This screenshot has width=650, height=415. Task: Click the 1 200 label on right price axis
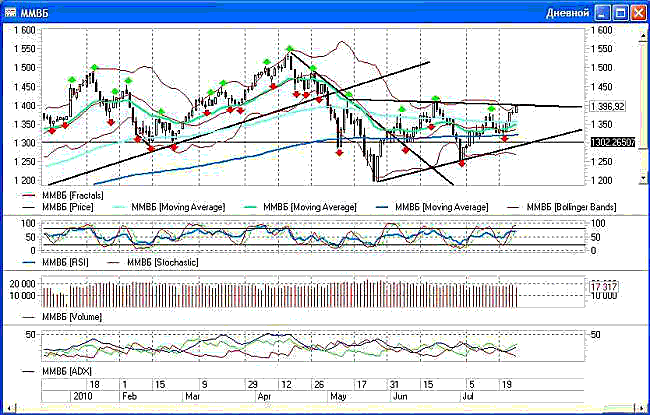pos(601,180)
